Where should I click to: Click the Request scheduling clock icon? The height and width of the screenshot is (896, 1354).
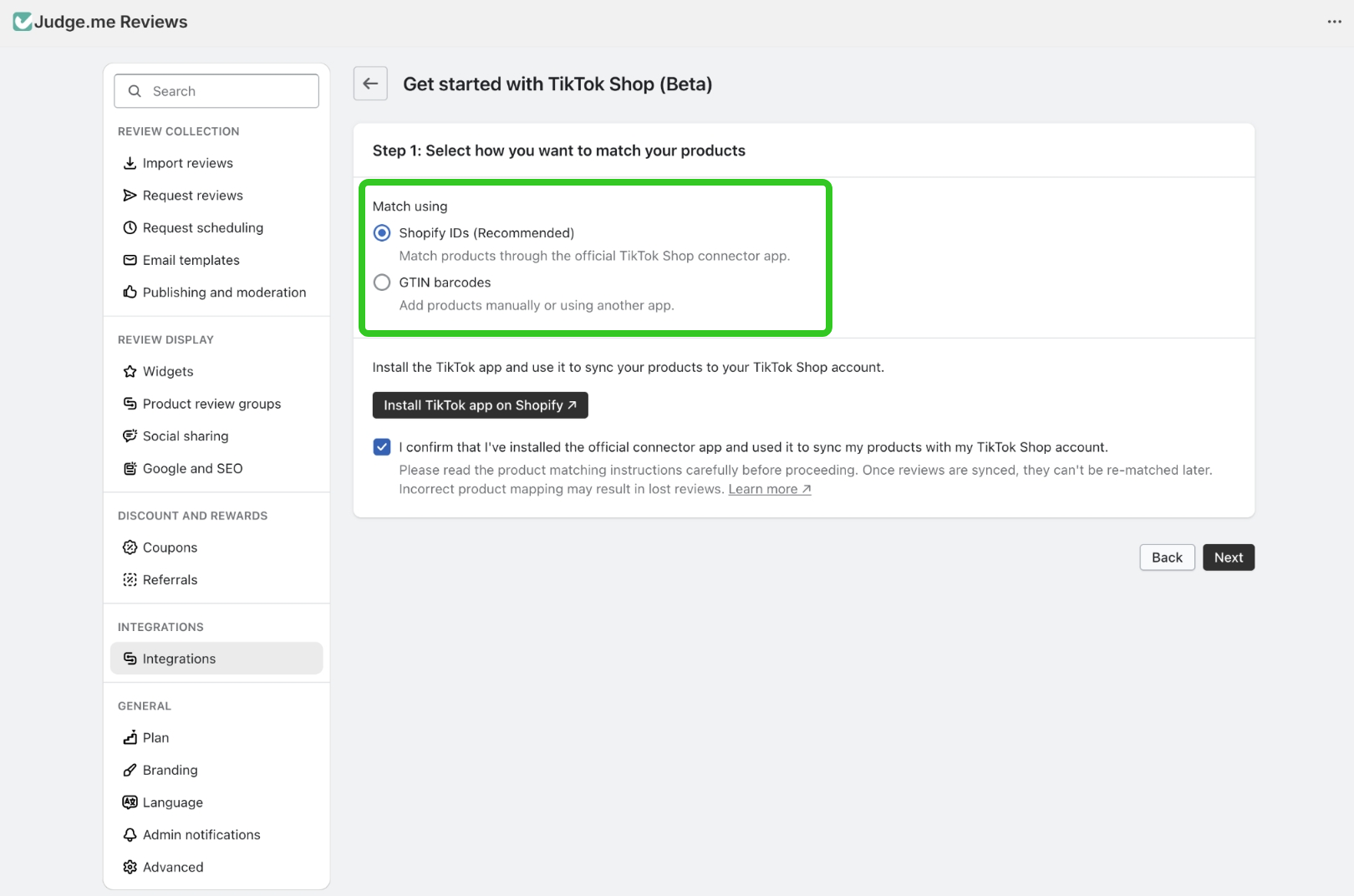point(130,228)
